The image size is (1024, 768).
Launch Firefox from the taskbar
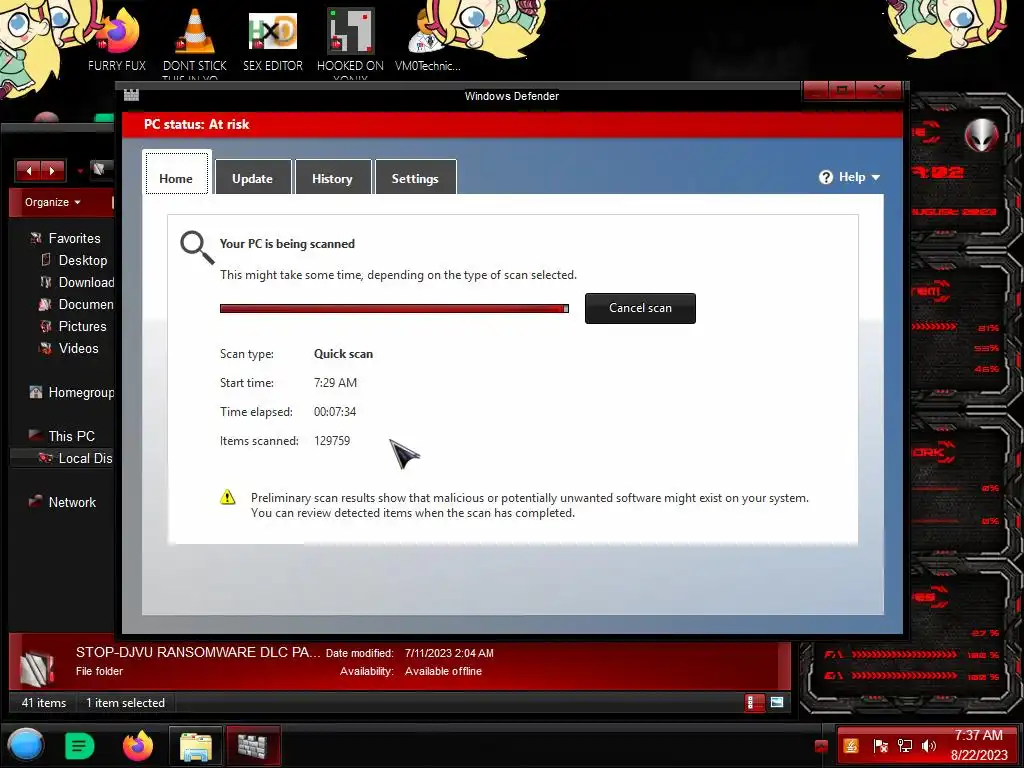tap(138, 745)
